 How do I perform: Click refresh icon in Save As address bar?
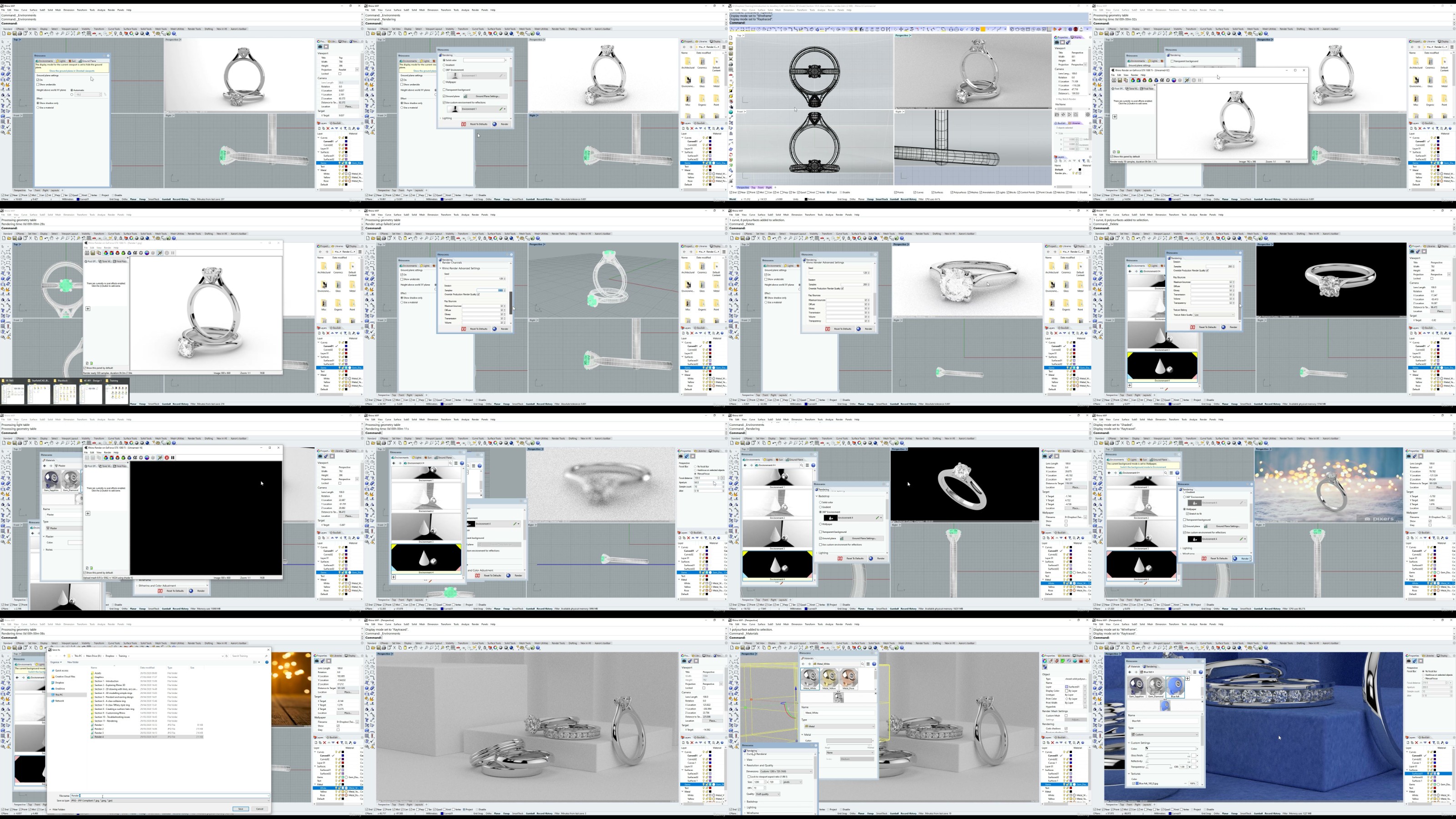point(227,656)
